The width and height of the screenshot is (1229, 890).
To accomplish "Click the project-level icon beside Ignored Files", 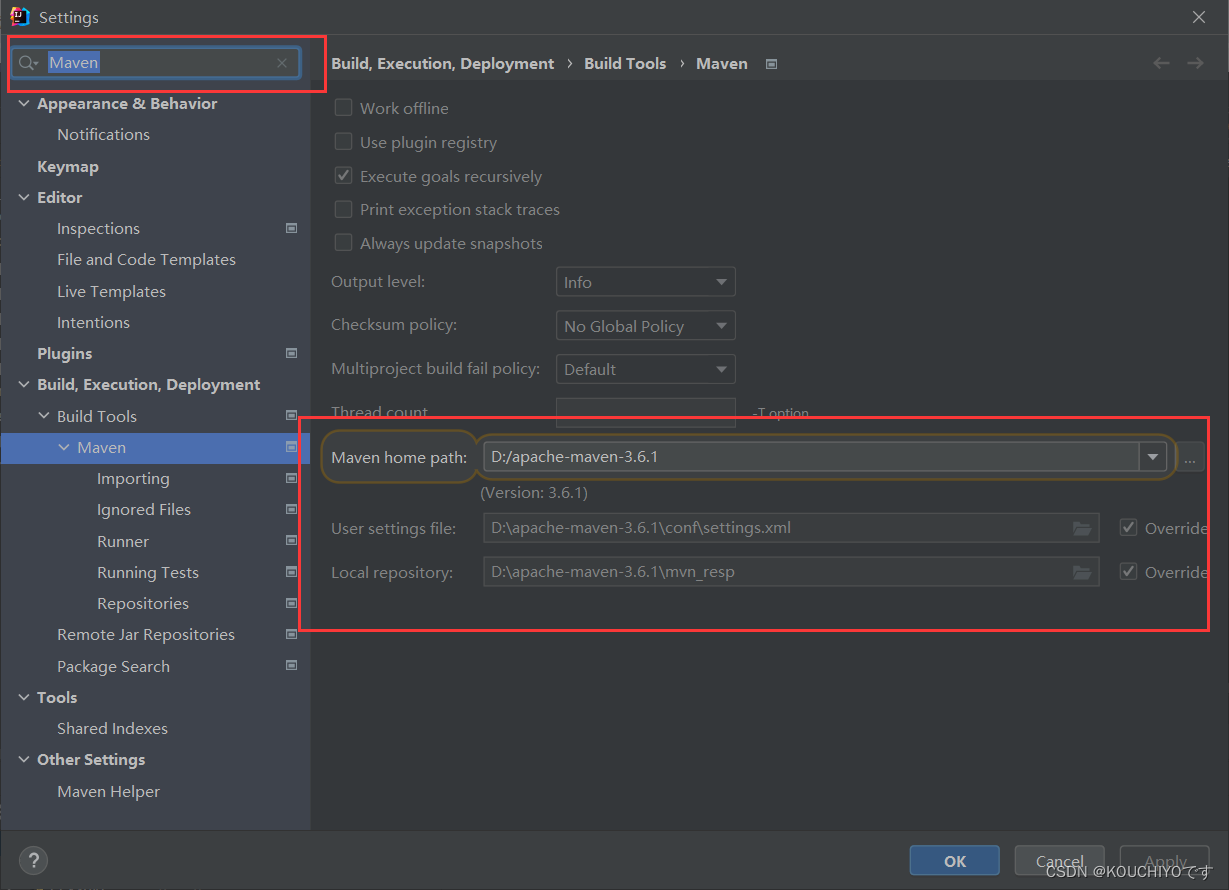I will tap(291, 509).
